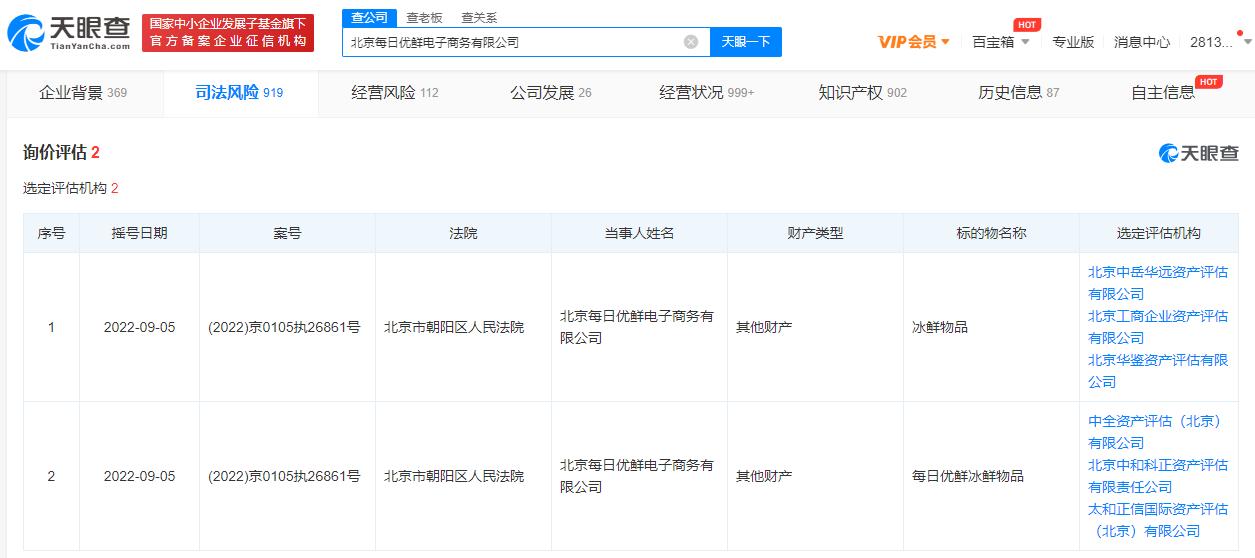Click row 2 date 2022-09-05
Viewport: 1255px width, 558px height.
[139, 476]
